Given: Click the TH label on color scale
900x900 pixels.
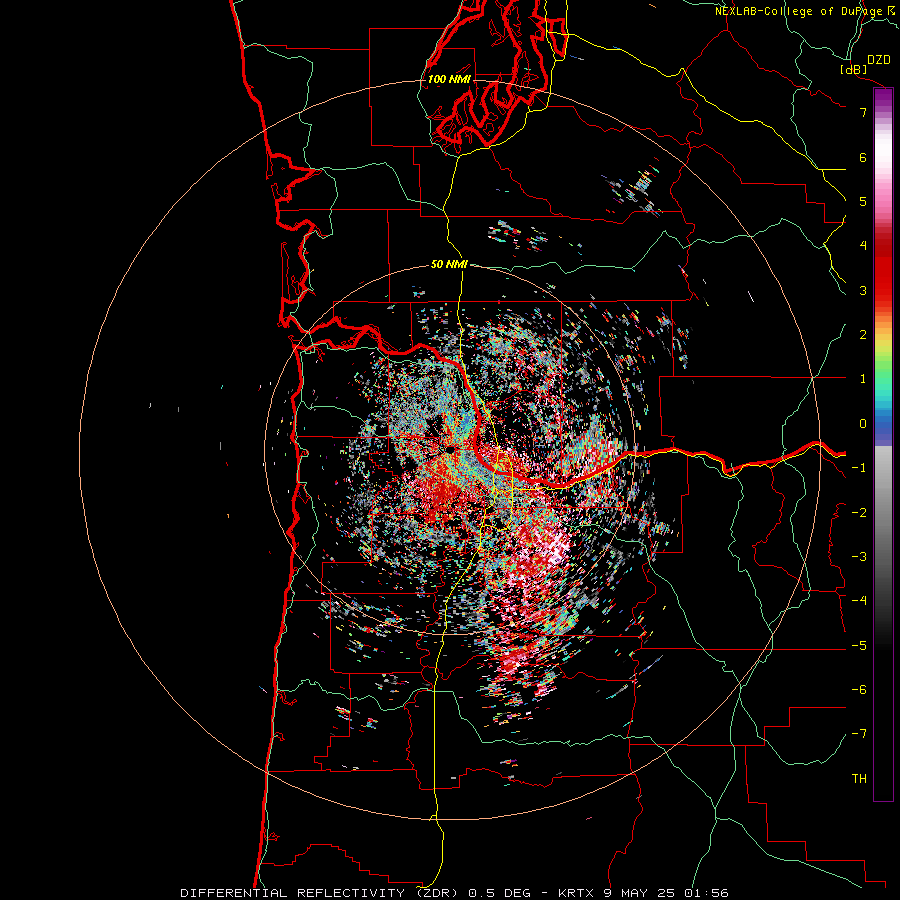Looking at the screenshot, I should pyautogui.click(x=859, y=779).
